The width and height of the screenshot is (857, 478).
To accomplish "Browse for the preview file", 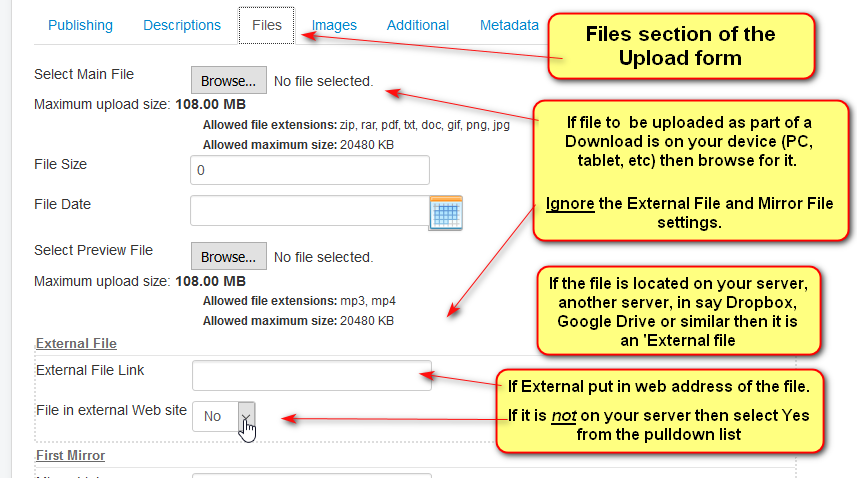I will coord(228,256).
